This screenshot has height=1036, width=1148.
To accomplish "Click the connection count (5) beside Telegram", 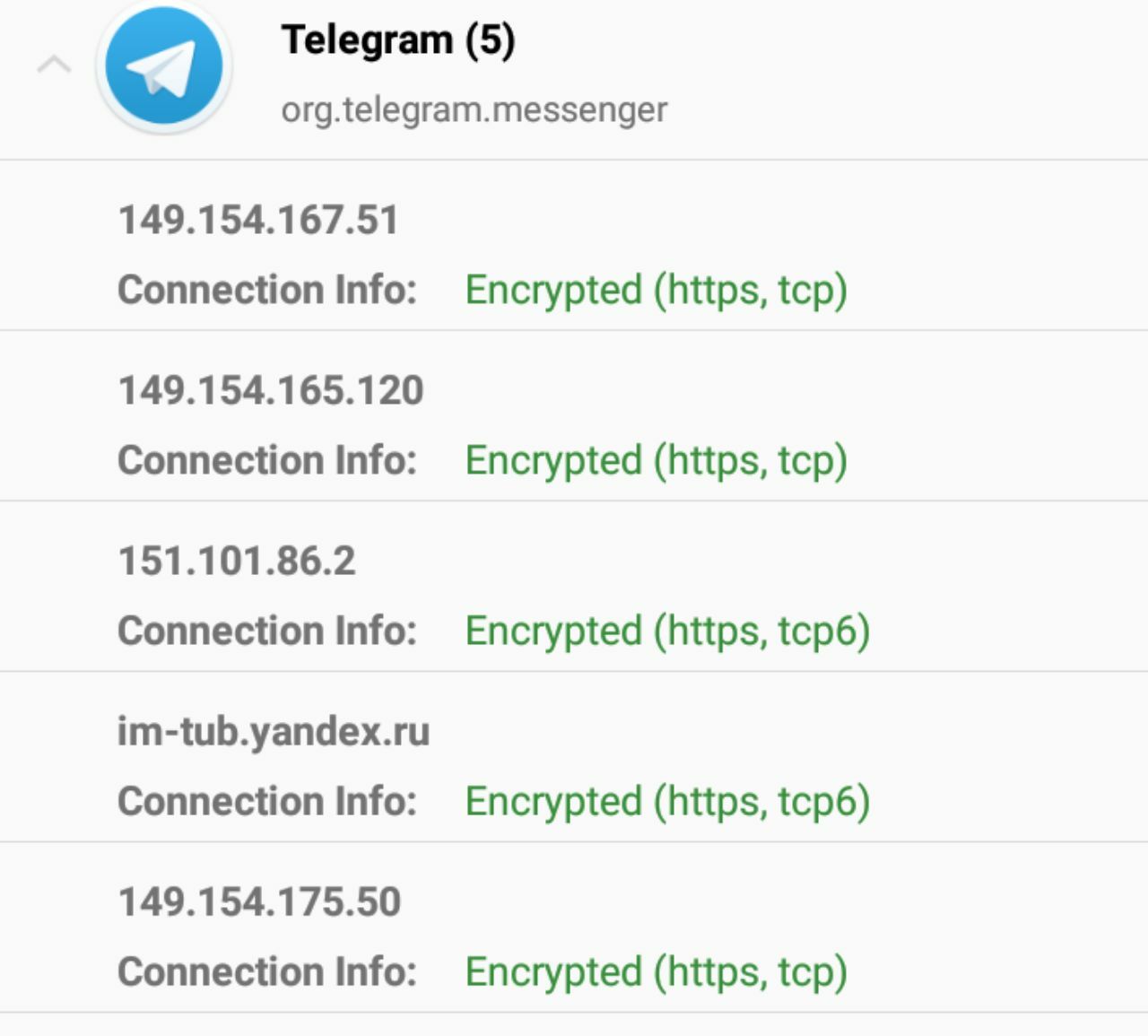I will point(490,40).
